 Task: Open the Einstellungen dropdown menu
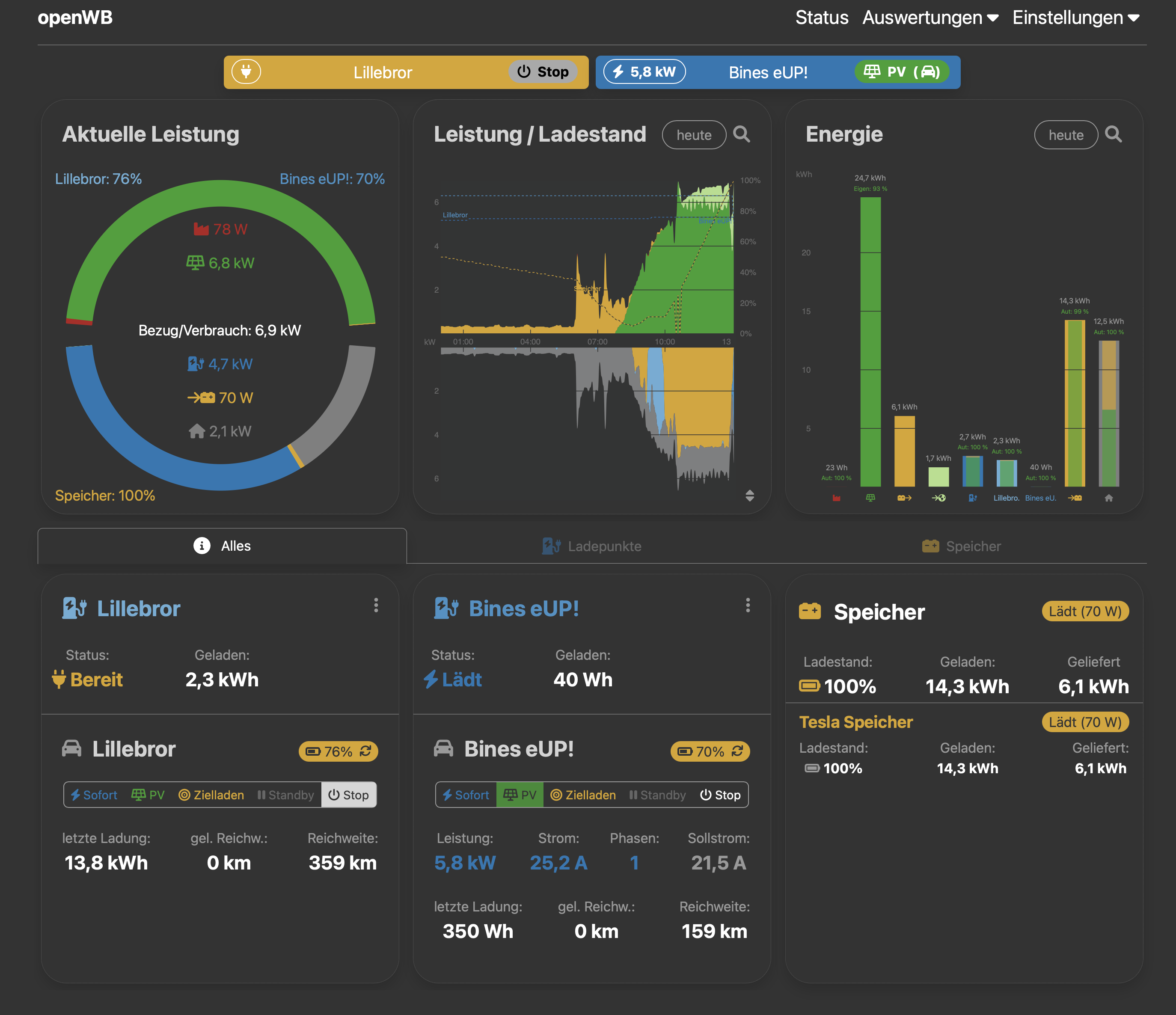coord(1075,18)
